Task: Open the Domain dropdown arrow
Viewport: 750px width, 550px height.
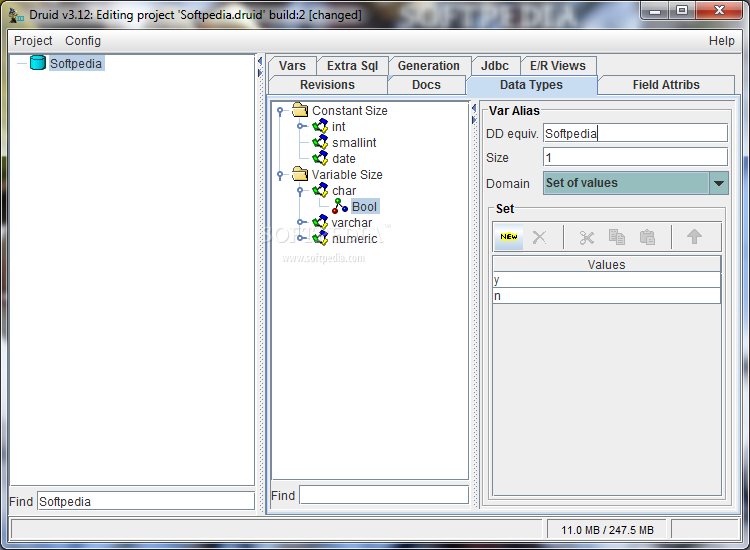Action: coord(718,183)
